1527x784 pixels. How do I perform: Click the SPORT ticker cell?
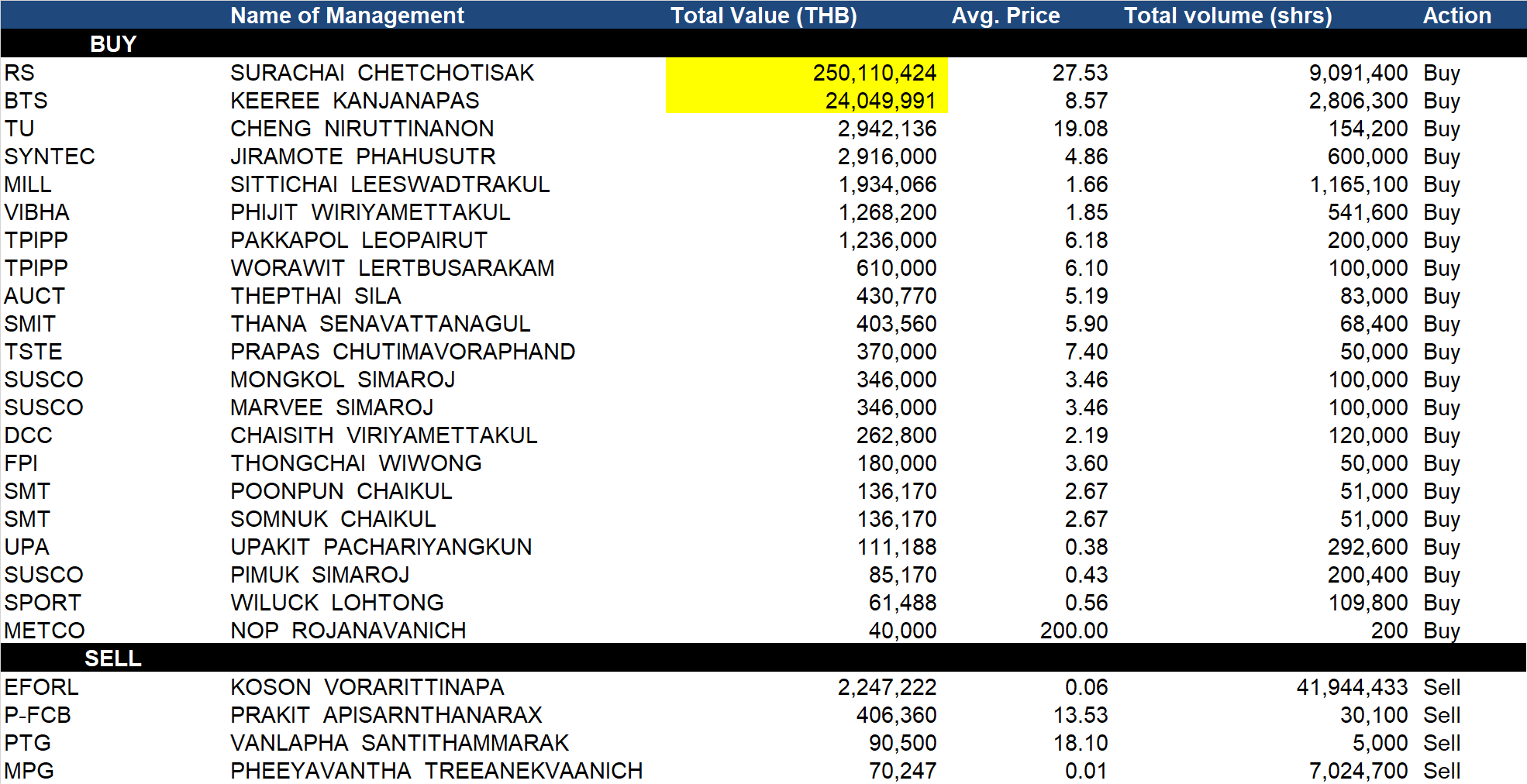coord(43,603)
